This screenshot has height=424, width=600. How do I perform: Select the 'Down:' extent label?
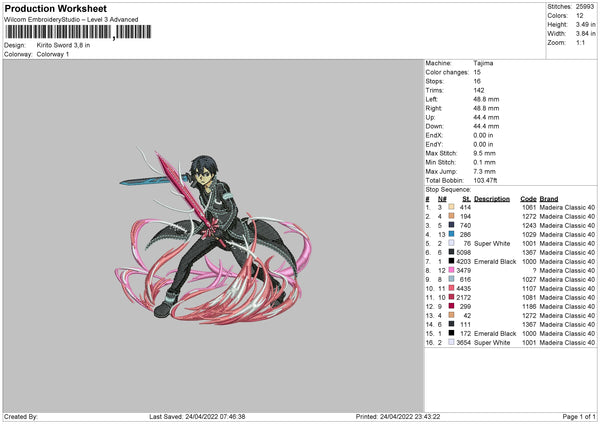tap(434, 126)
